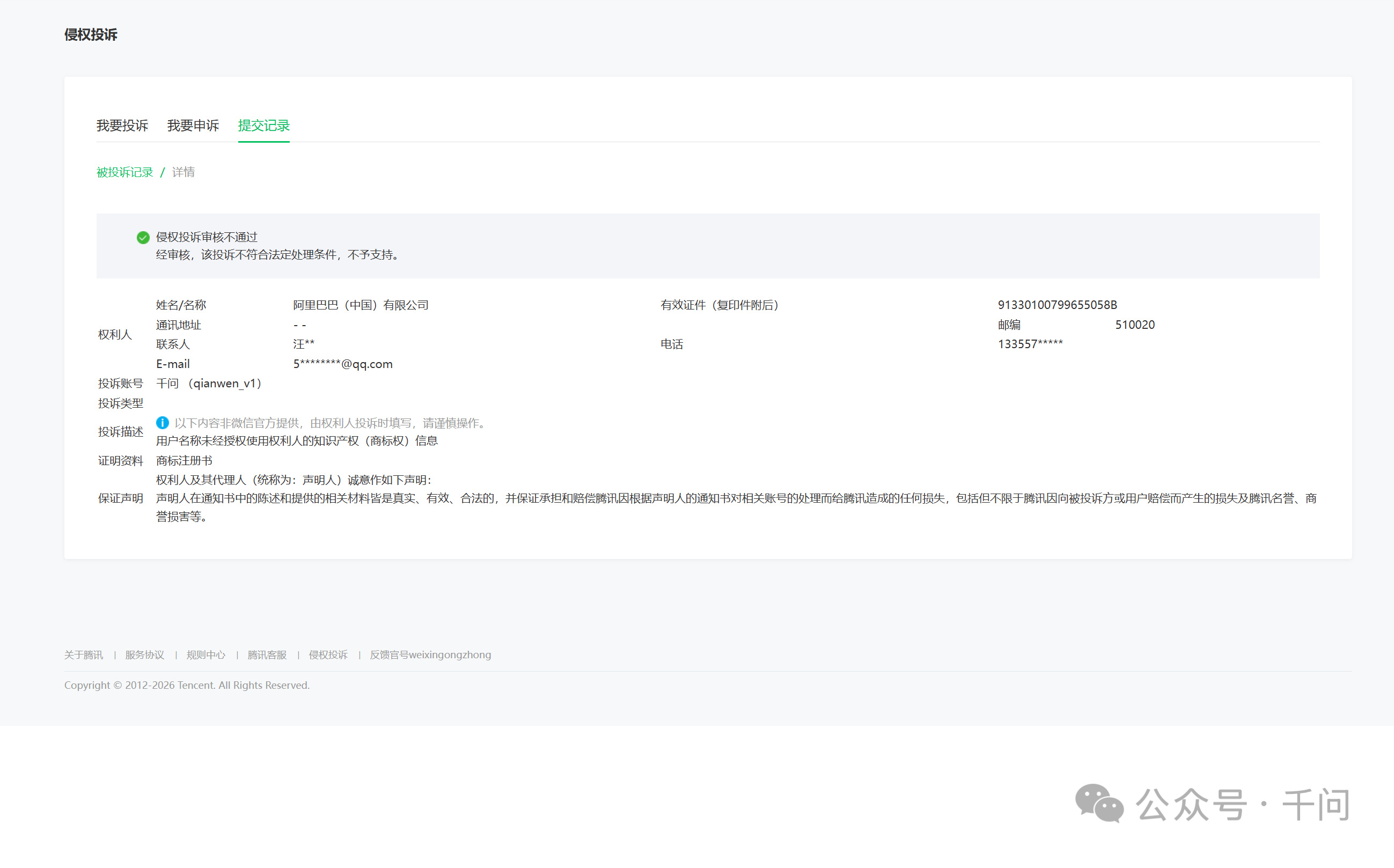Open 规则中心 footer link
1394x868 pixels.
[x=206, y=655]
